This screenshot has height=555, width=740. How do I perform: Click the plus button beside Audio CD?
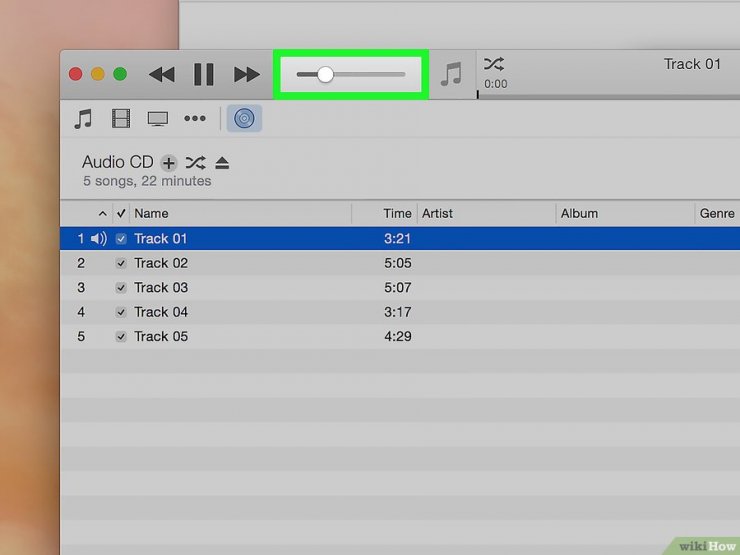tap(168, 163)
